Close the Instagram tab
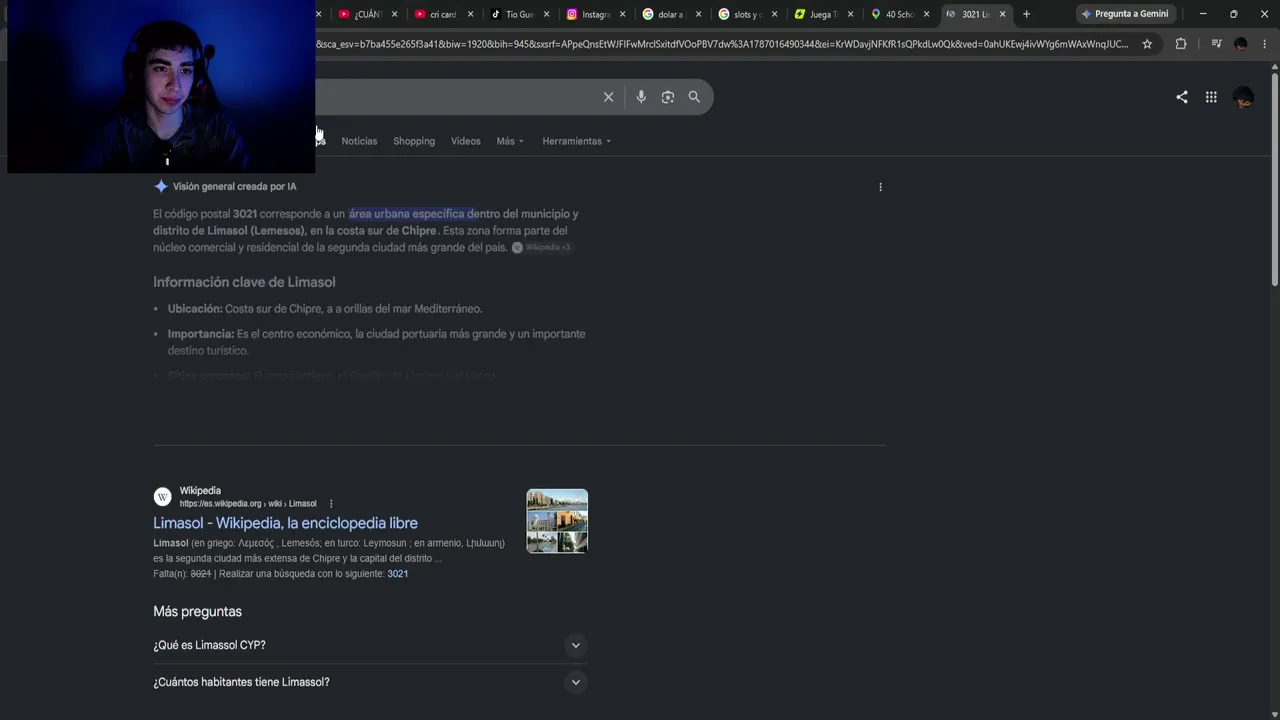This screenshot has width=1280, height=720. 622,14
